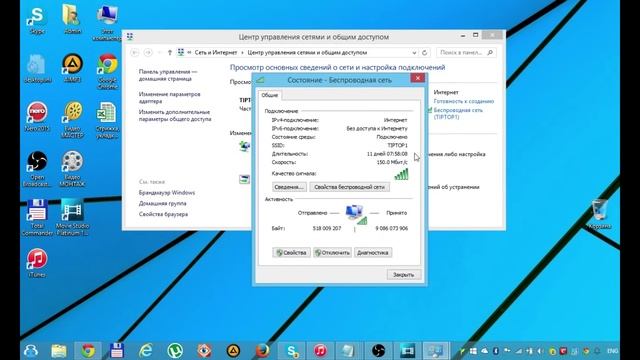Open Панель управления домашняя страница link
Image resolution: width=640 pixels, height=360 pixels.
click(168, 75)
